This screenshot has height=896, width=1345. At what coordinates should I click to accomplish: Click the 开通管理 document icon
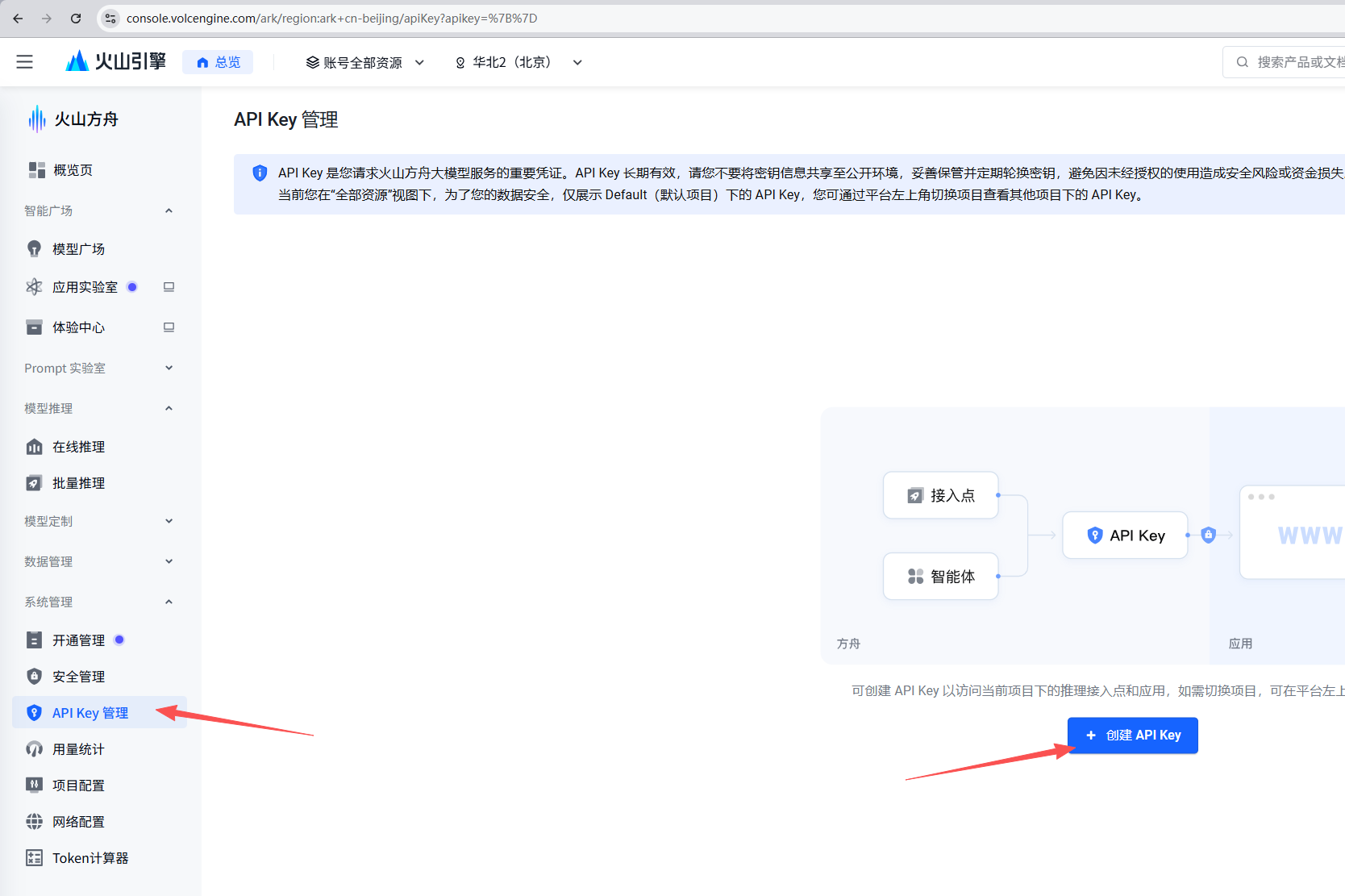(x=34, y=640)
